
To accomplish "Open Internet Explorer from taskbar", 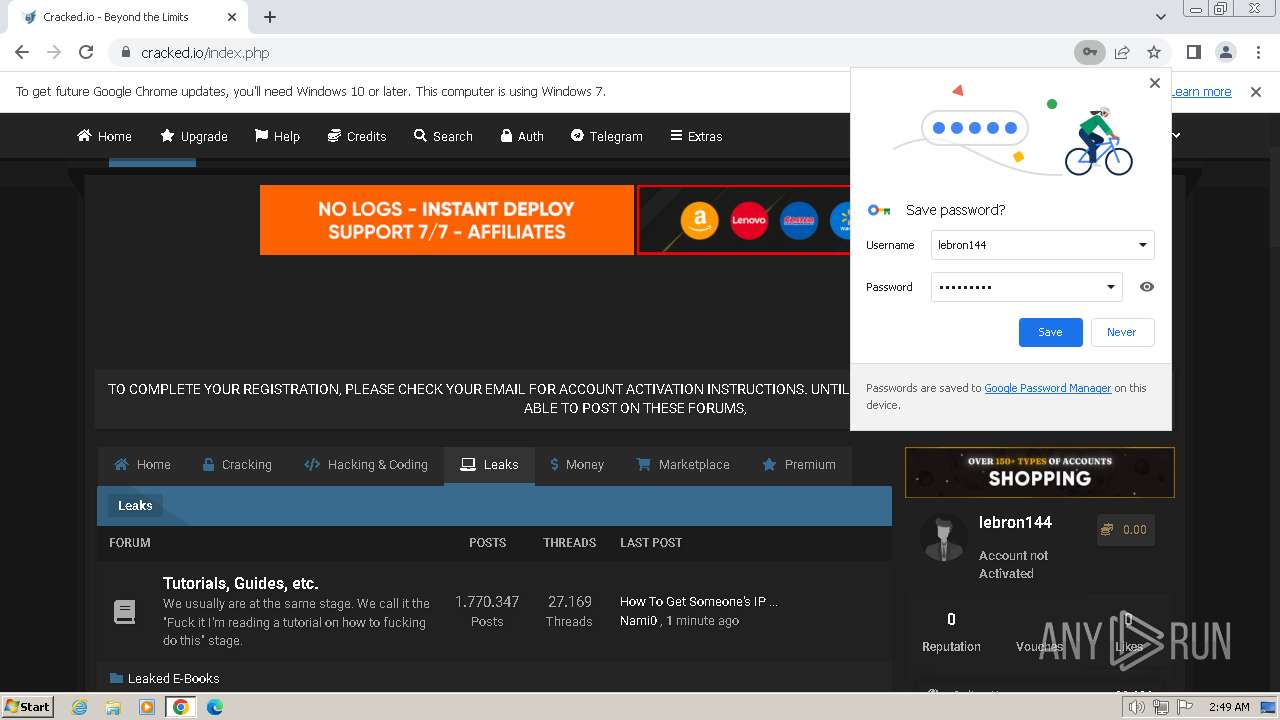I will (x=80, y=707).
